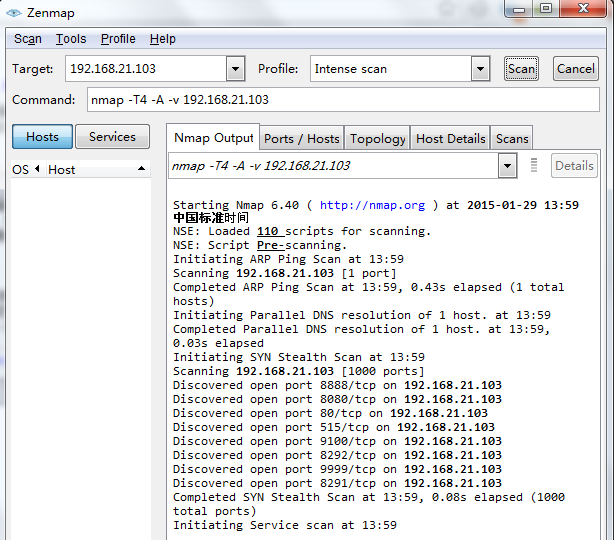Open the Scan menu

(x=28, y=39)
